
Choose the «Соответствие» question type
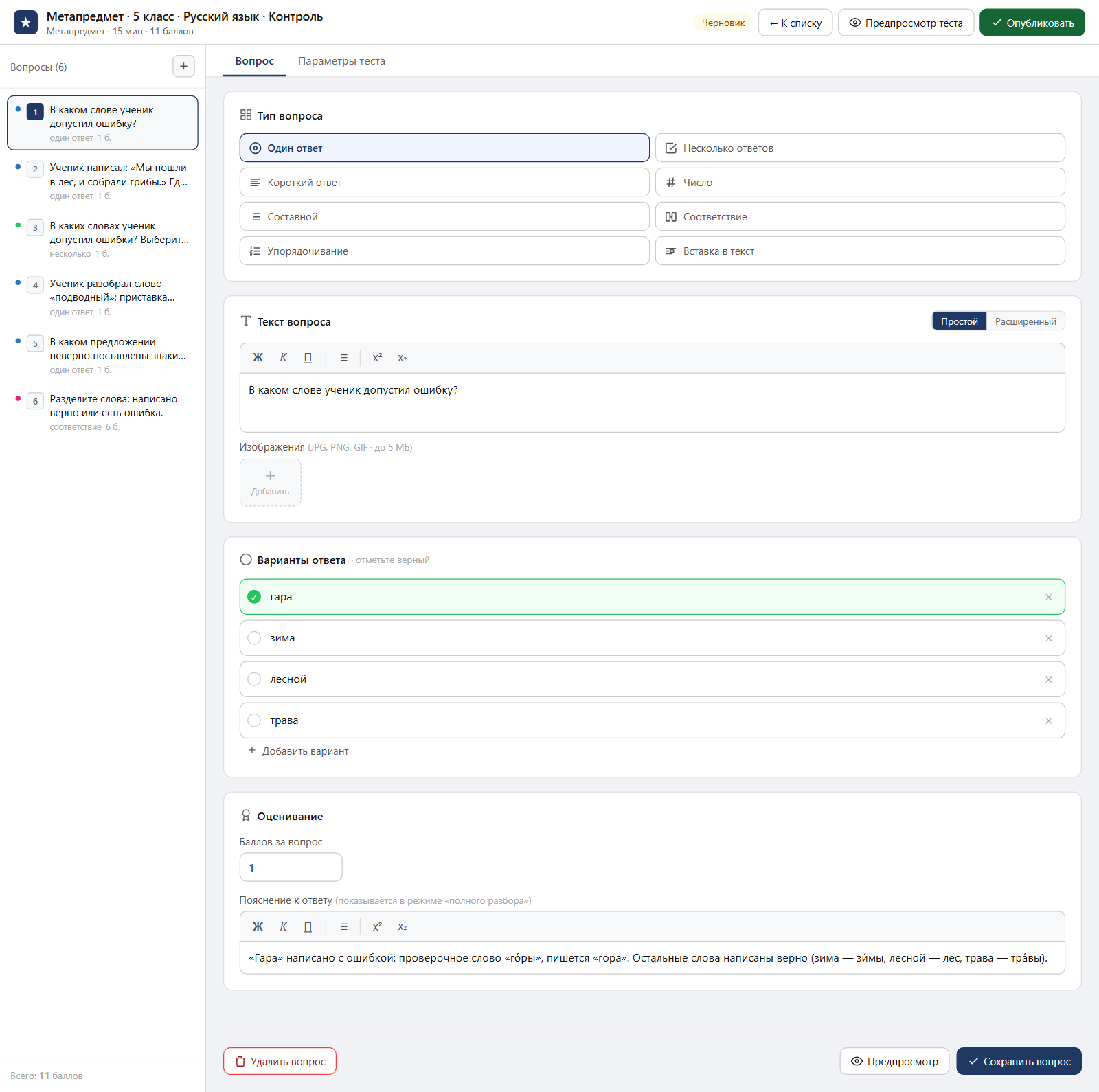tap(860, 216)
